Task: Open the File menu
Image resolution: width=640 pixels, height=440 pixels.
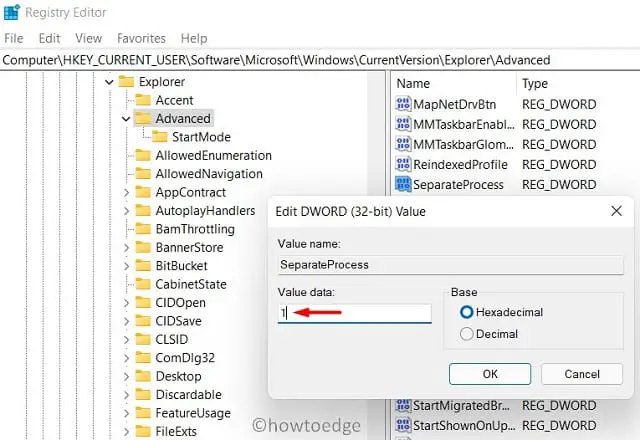Action: click(x=13, y=38)
